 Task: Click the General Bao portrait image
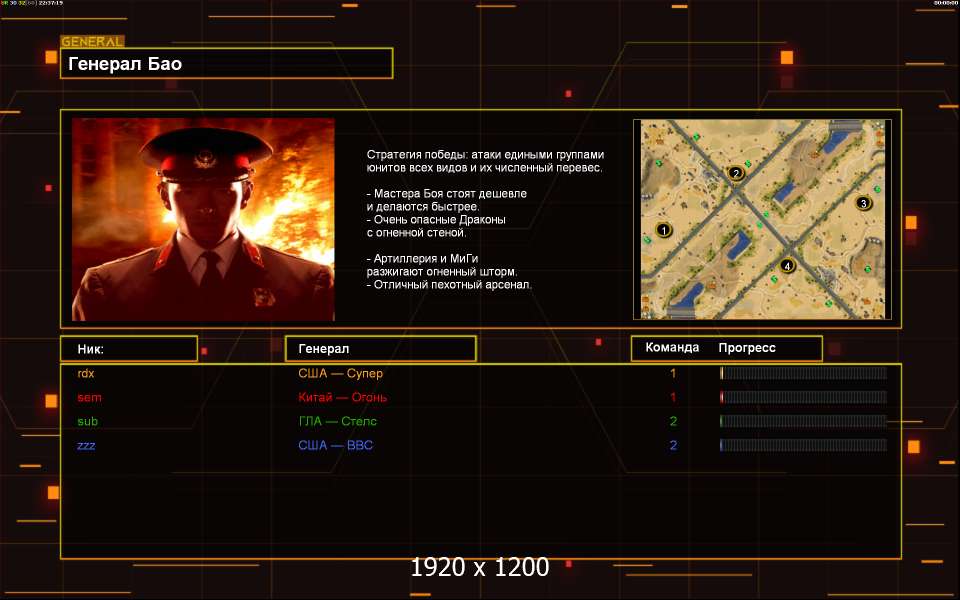click(203, 219)
